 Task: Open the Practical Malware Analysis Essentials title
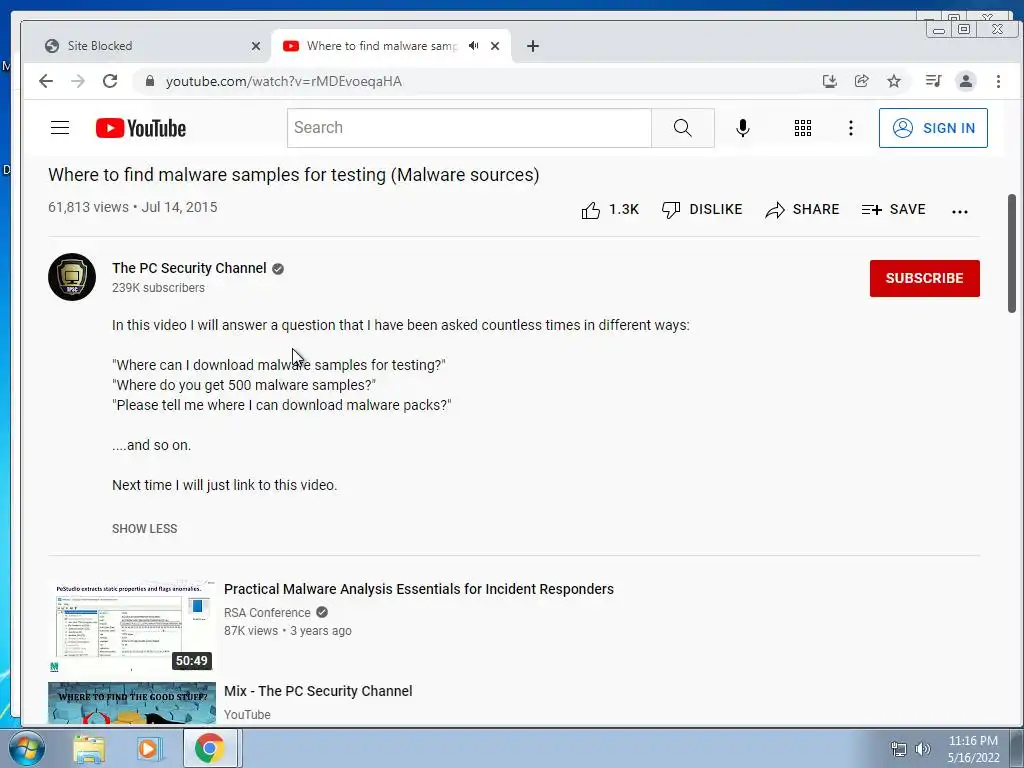[419, 589]
